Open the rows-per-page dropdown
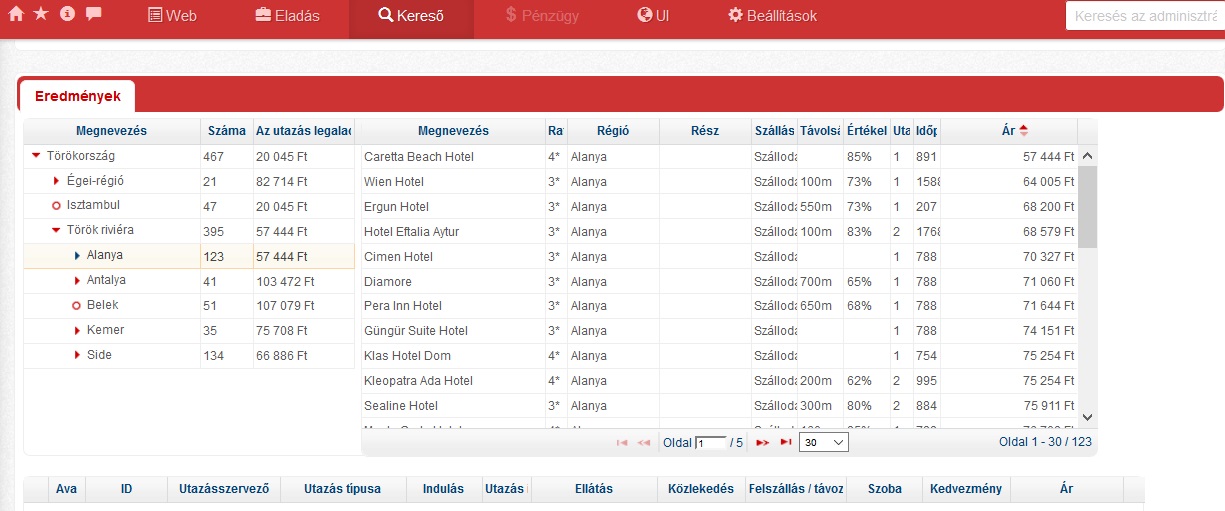This screenshot has width=1225, height=511. pos(824,442)
